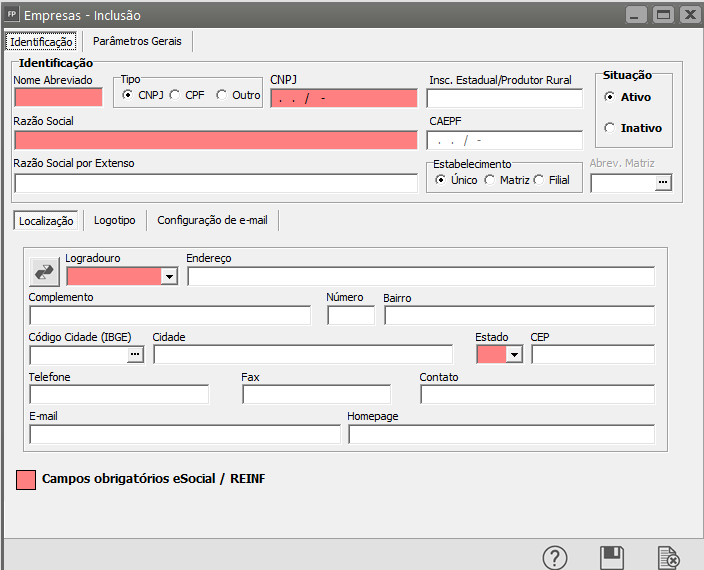Click the FP application icon in title bar
Viewport: 704px width, 570px height.
tap(12, 15)
